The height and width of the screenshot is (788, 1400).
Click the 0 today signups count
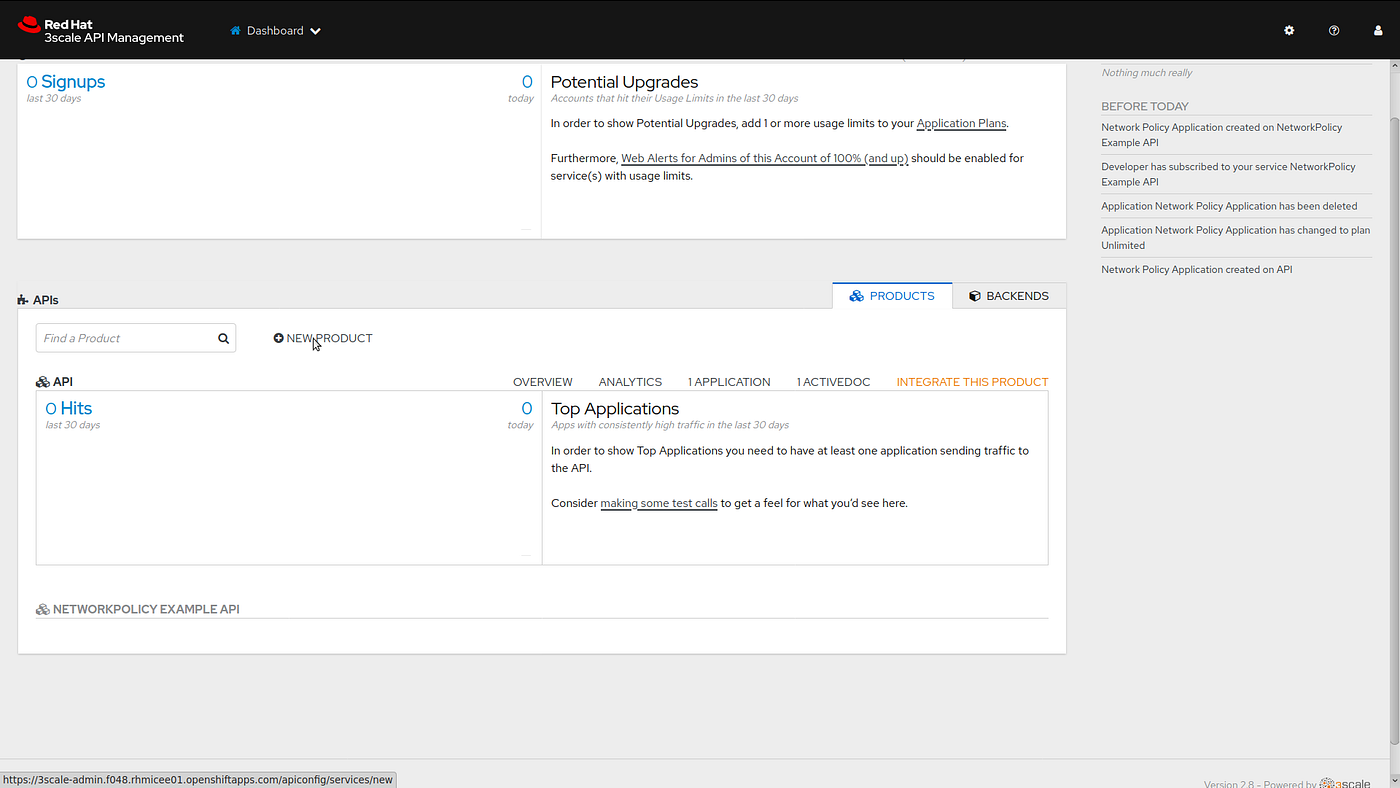pos(527,82)
